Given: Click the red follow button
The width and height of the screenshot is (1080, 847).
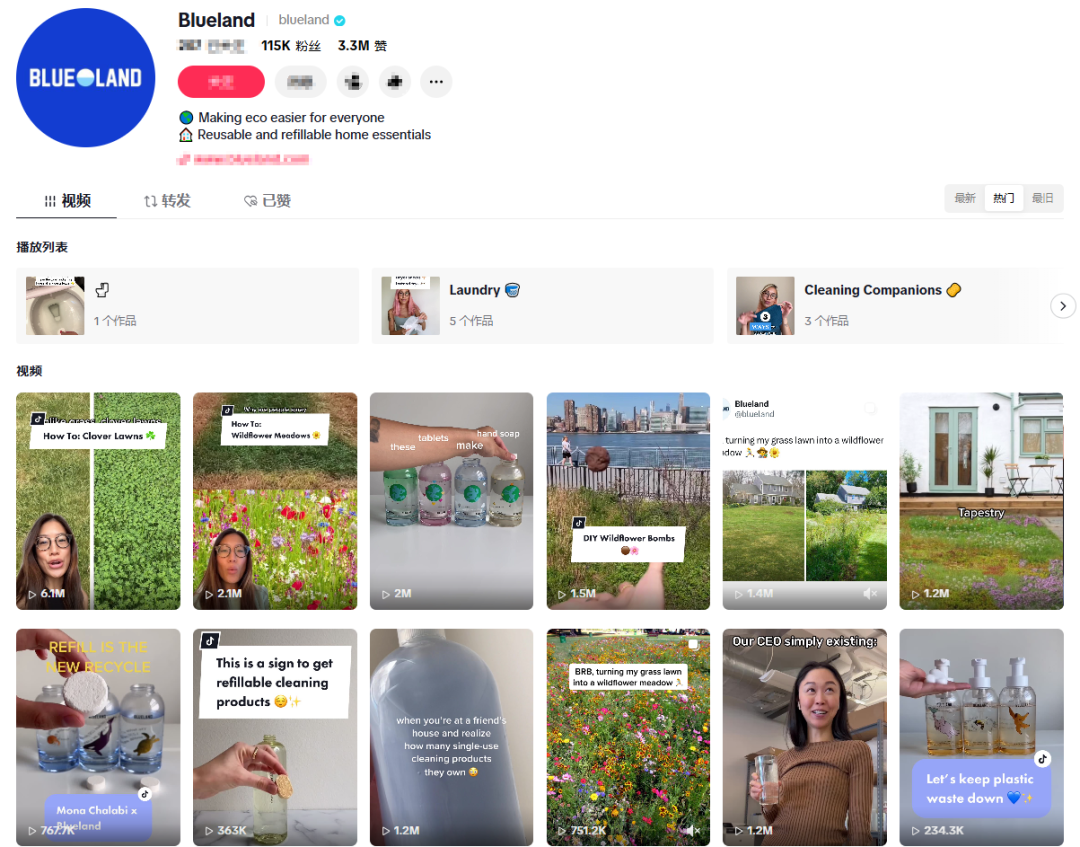Looking at the screenshot, I should (221, 82).
